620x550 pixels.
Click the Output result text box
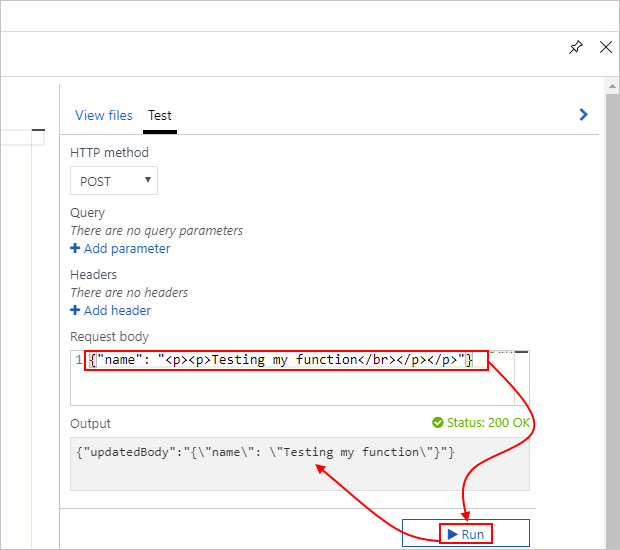300,463
